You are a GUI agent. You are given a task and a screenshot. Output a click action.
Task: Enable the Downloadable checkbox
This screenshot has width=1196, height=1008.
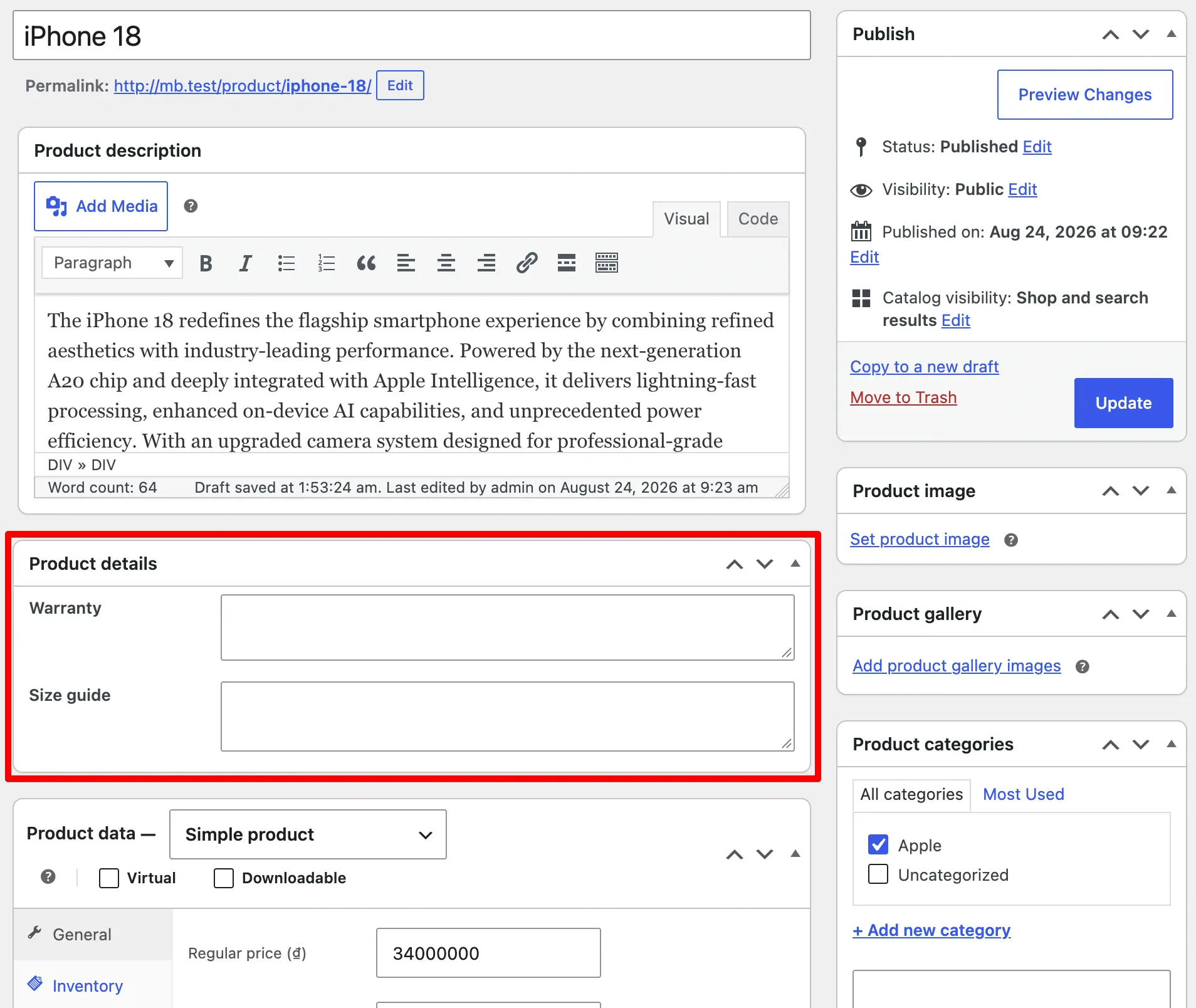pyautogui.click(x=224, y=878)
